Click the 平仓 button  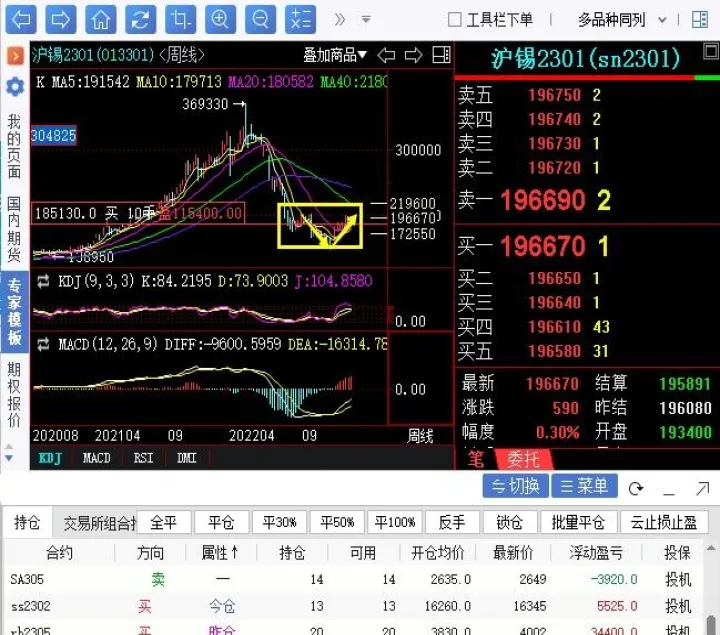click(221, 522)
